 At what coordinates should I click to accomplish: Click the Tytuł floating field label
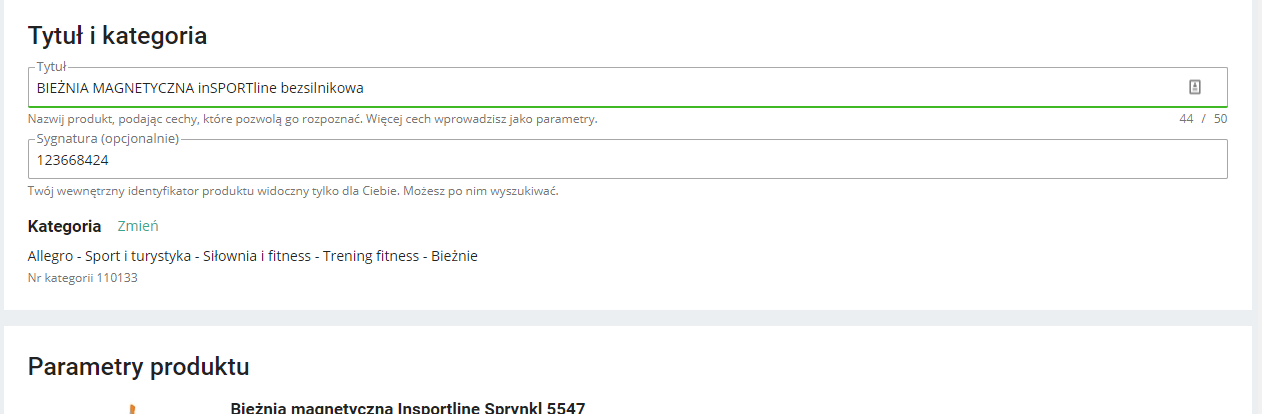[50, 66]
